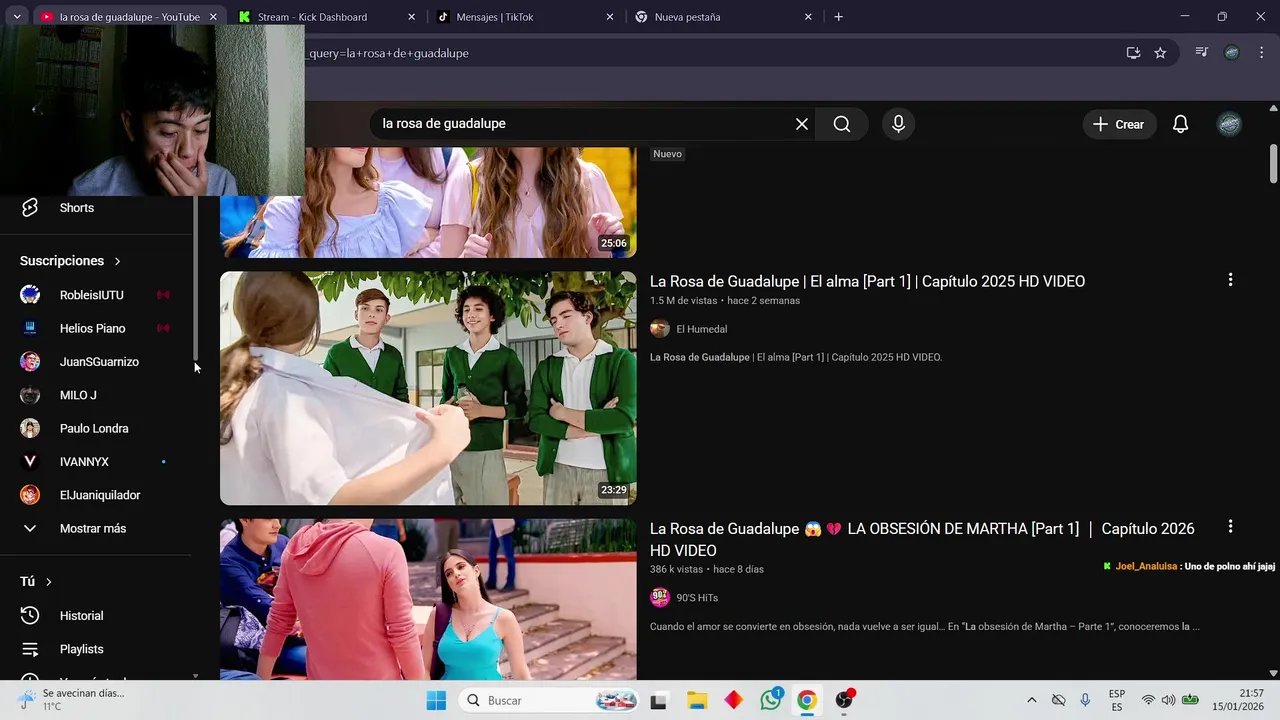Open the weather widget

click(x=72, y=700)
